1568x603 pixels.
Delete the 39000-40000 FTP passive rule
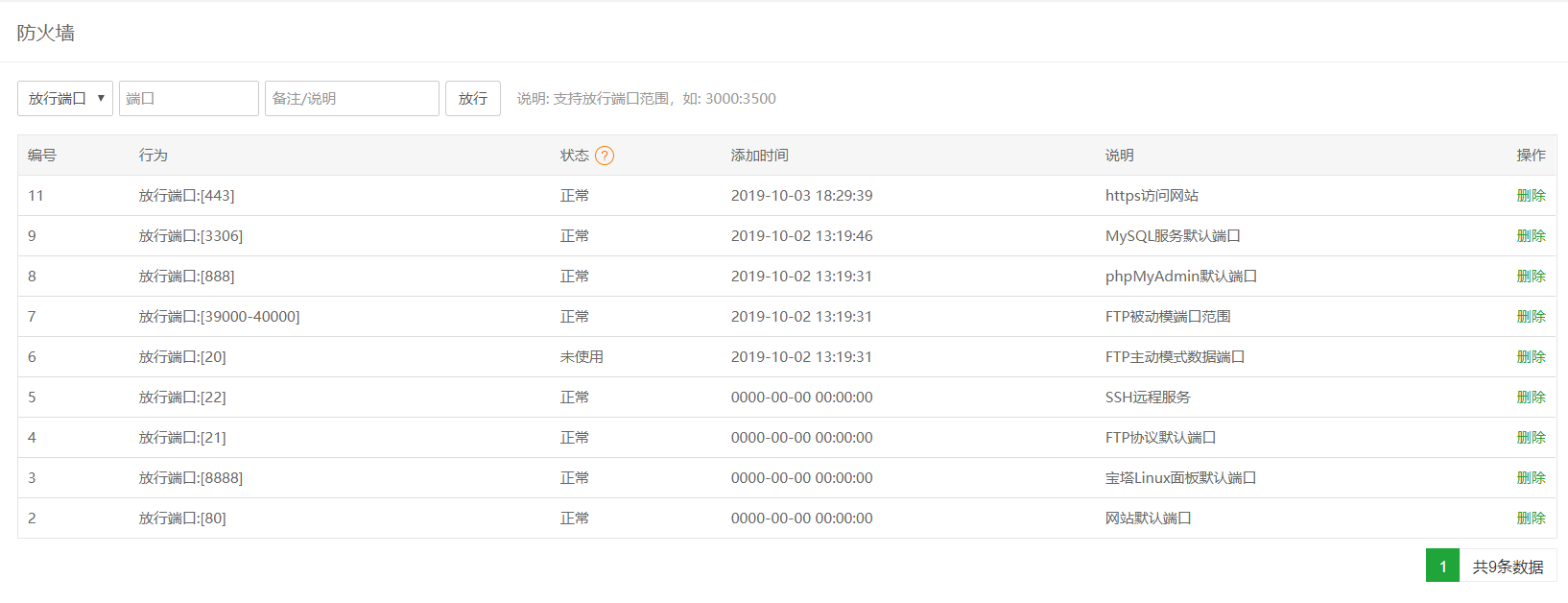click(1531, 317)
